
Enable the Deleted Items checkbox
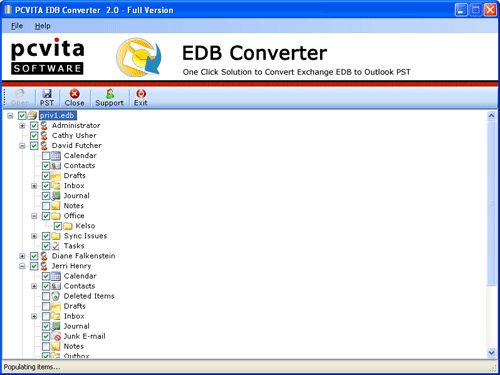coord(46,296)
